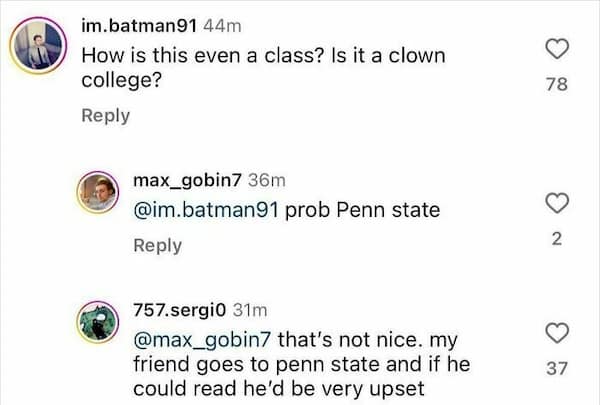
Task: View the 78 likes count
Action: pos(557,85)
